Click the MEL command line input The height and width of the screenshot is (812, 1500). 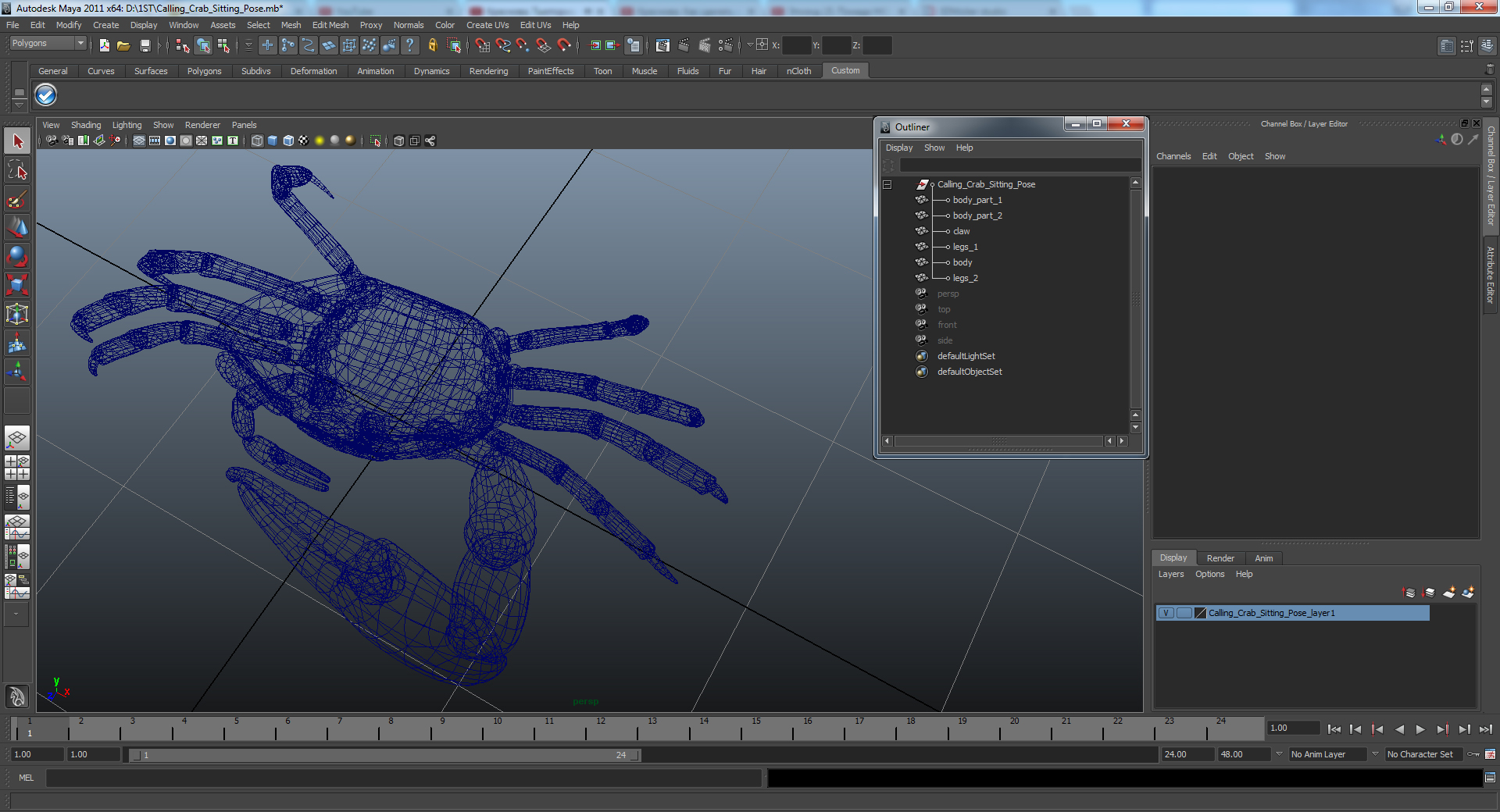[x=403, y=778]
